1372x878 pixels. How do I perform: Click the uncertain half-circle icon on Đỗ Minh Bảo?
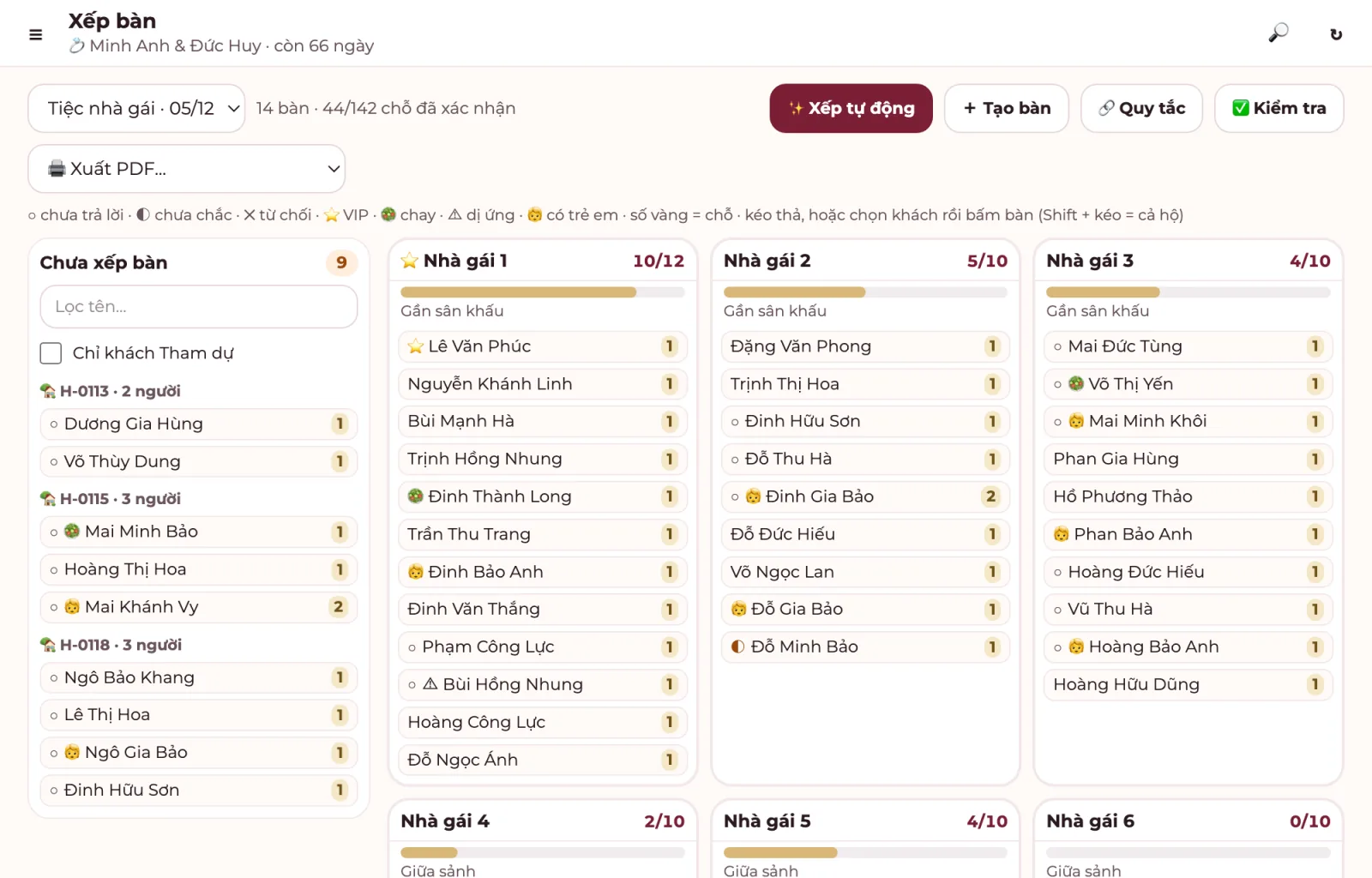(738, 646)
